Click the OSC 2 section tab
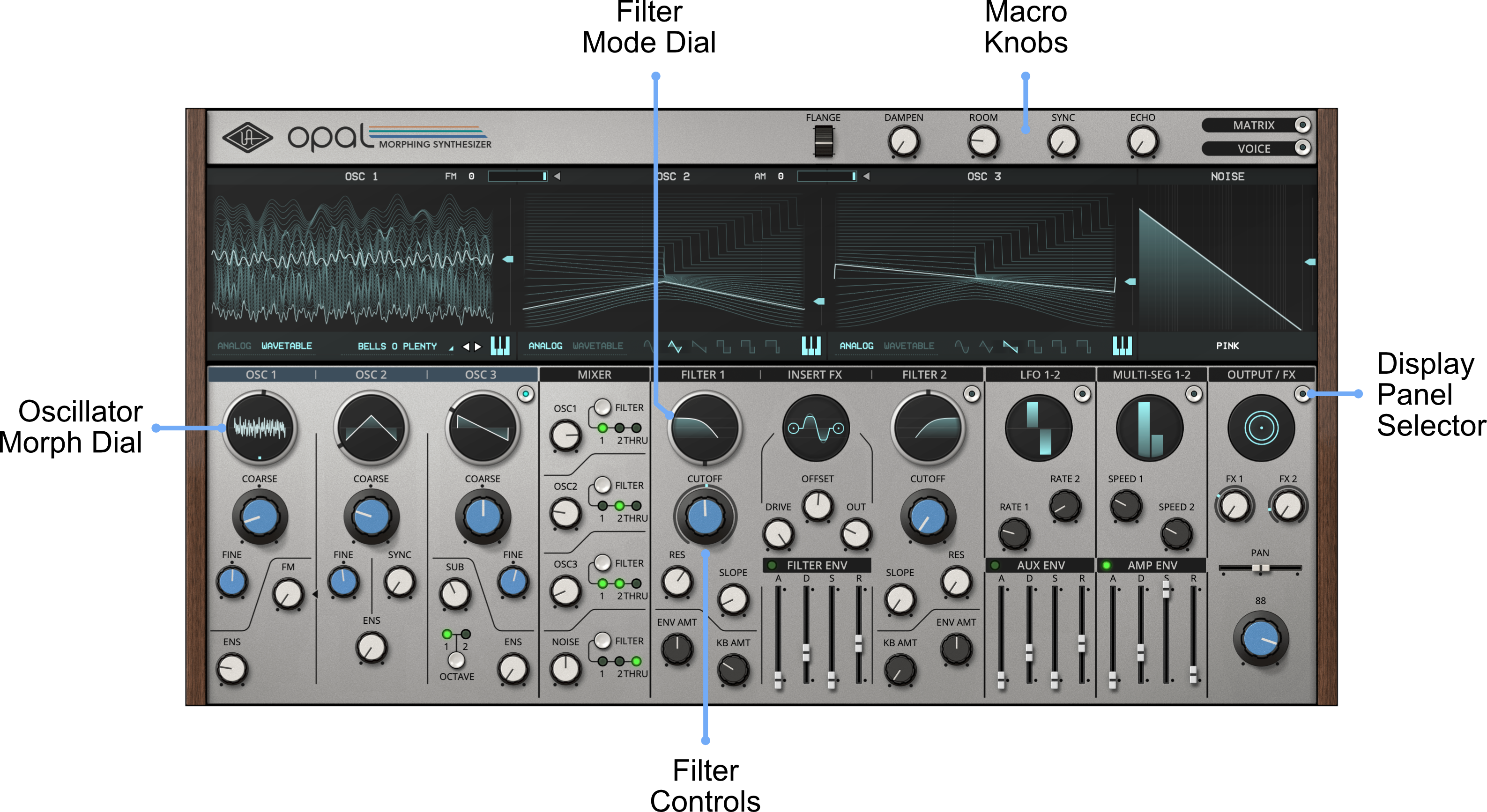 click(371, 375)
